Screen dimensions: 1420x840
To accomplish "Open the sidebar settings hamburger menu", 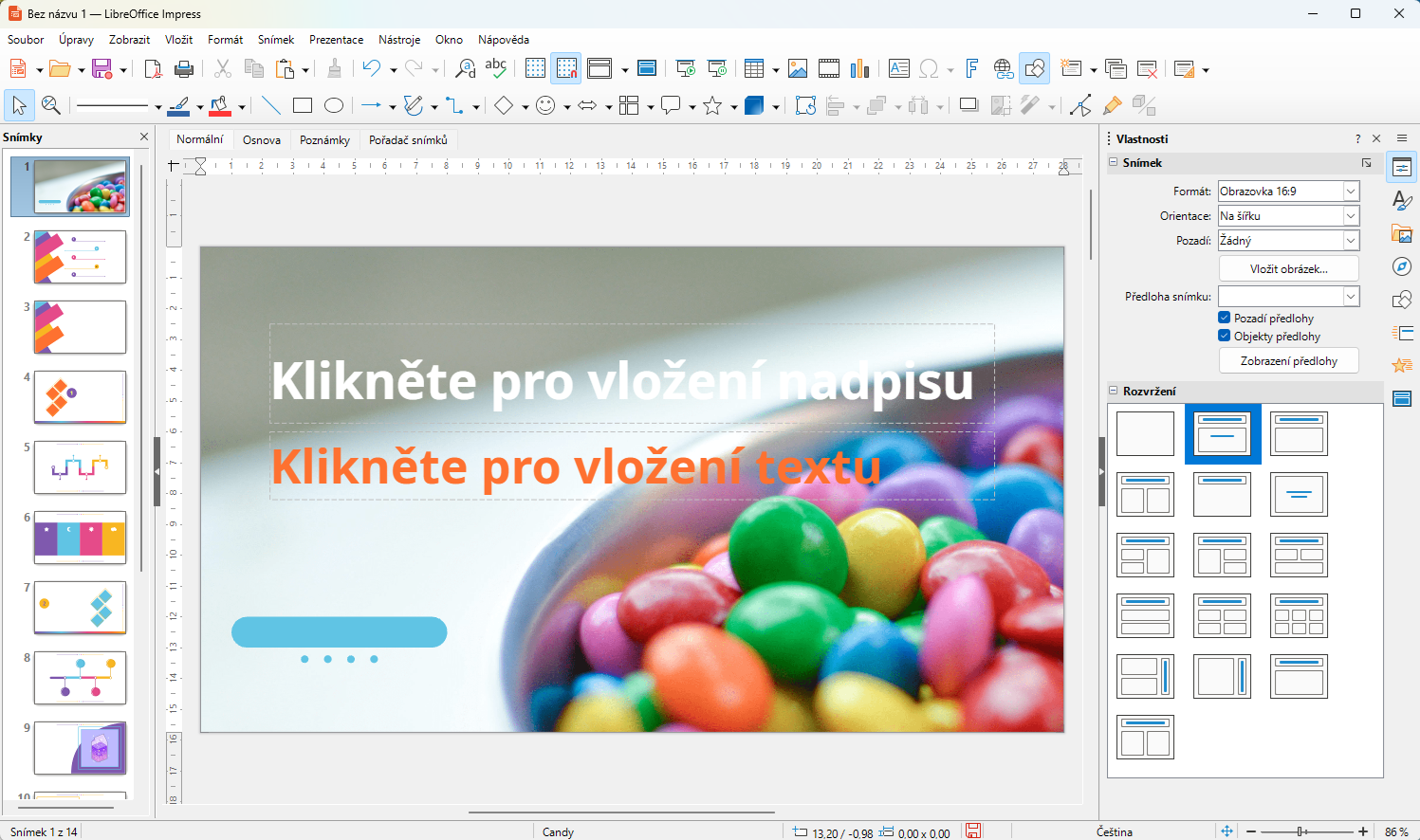I will pyautogui.click(x=1402, y=138).
